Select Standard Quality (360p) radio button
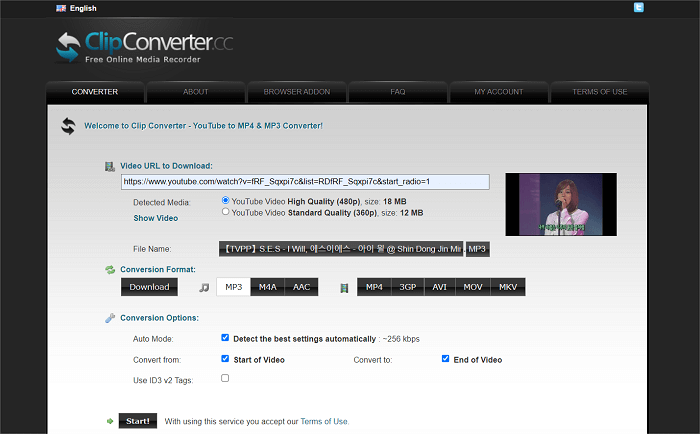Viewport: 700px width, 434px height. click(x=225, y=212)
